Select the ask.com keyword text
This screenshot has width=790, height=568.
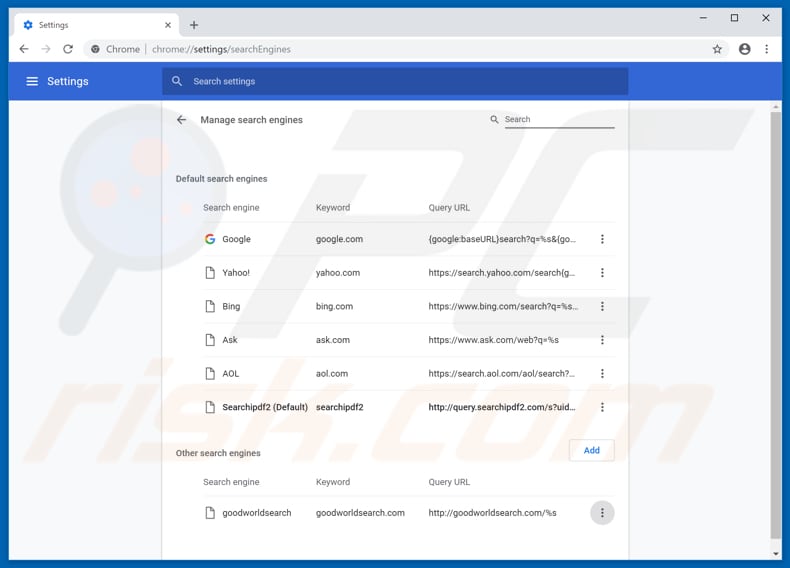(x=333, y=340)
